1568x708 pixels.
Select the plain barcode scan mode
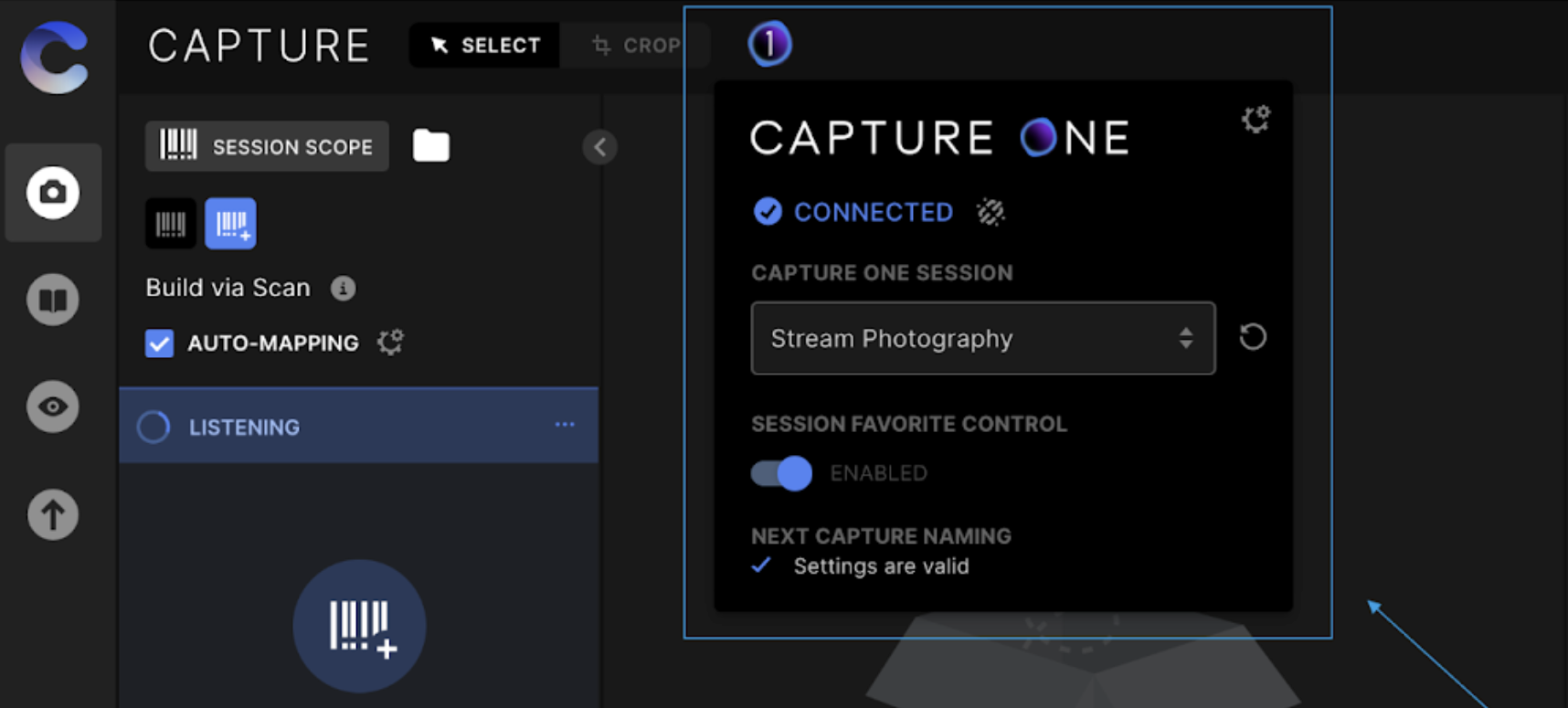click(x=171, y=224)
